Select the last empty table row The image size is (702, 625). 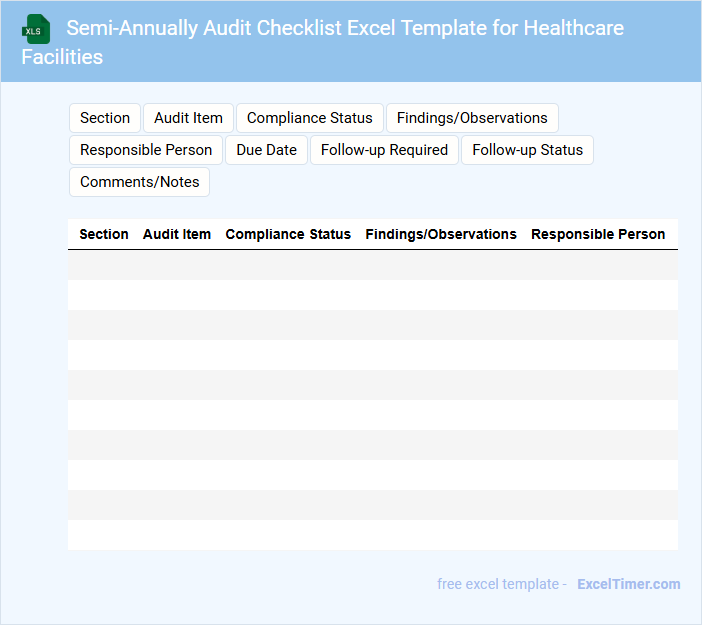373,535
